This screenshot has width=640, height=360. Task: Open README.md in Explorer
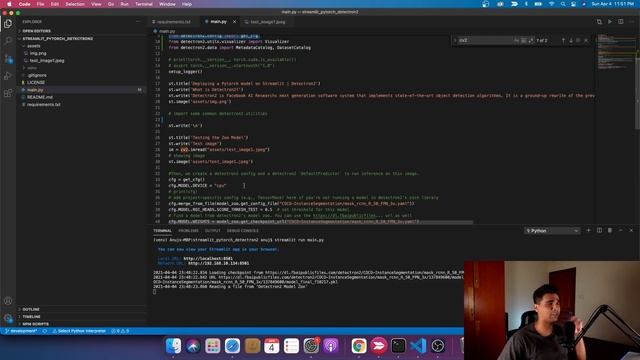click(x=40, y=97)
